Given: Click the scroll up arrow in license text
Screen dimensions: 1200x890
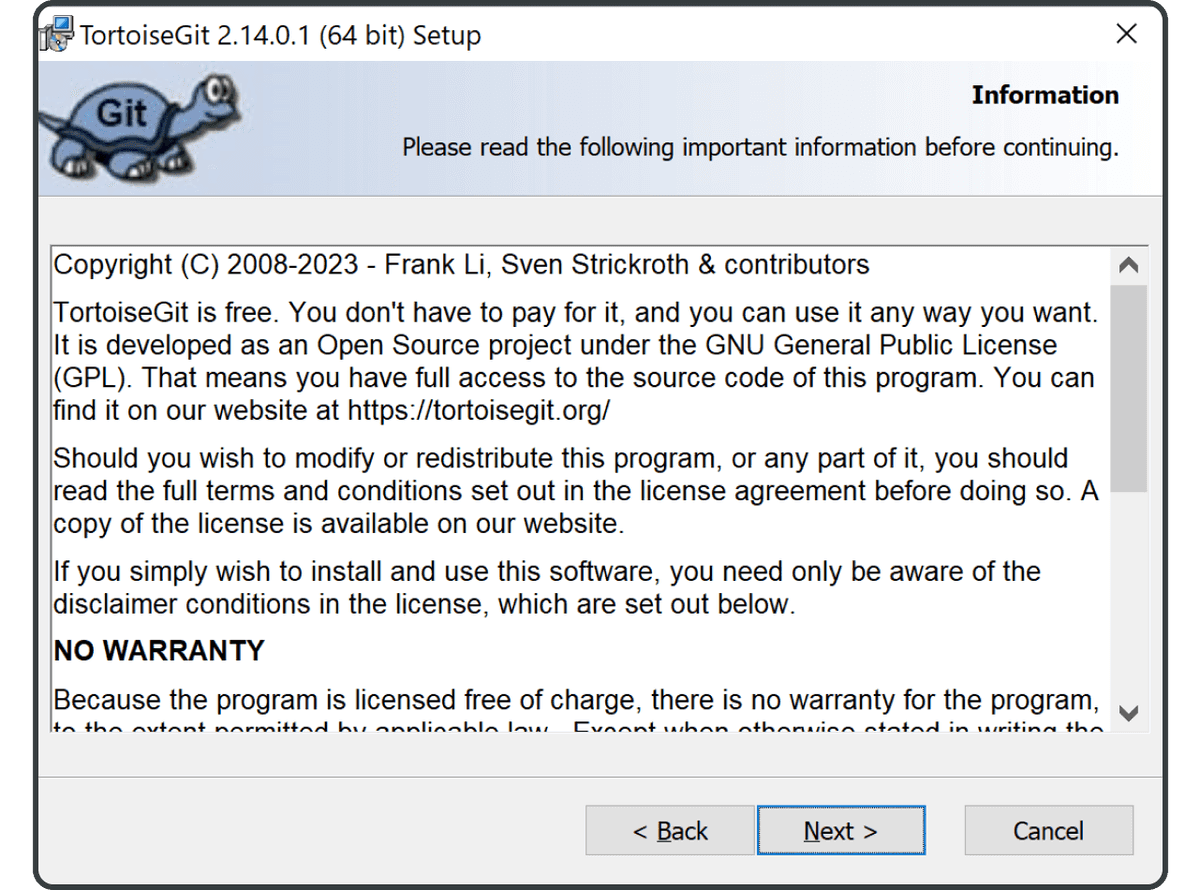Looking at the screenshot, I should pos(1129,266).
